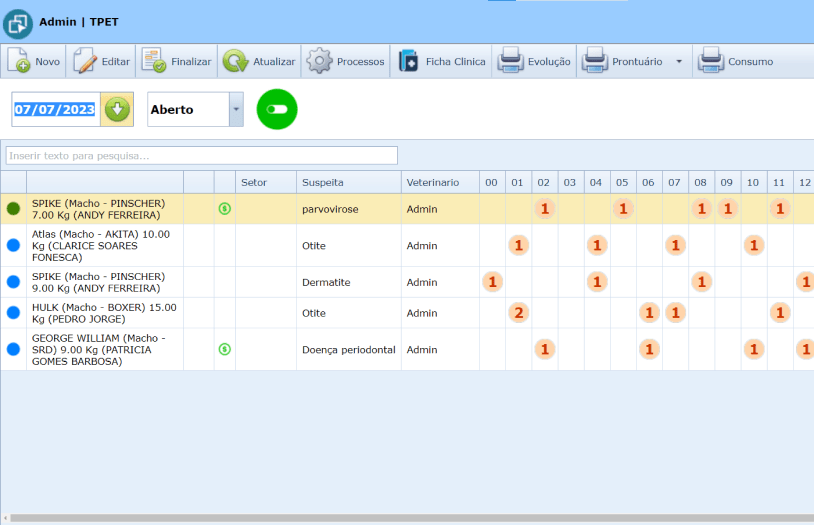Expand the Aberto status dropdown

point(236,109)
